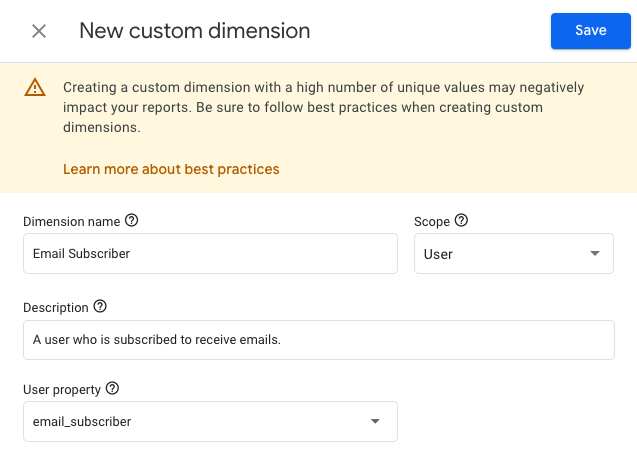Click the arrow in User property selector
Screen dimensions: 637x476
click(x=375, y=422)
